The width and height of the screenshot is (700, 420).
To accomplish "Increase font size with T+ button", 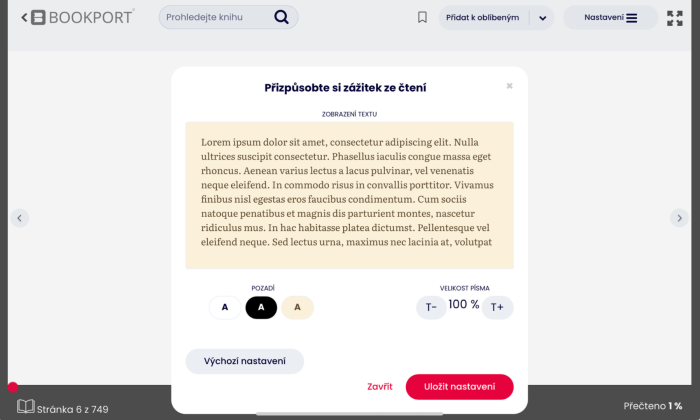I will pos(497,307).
